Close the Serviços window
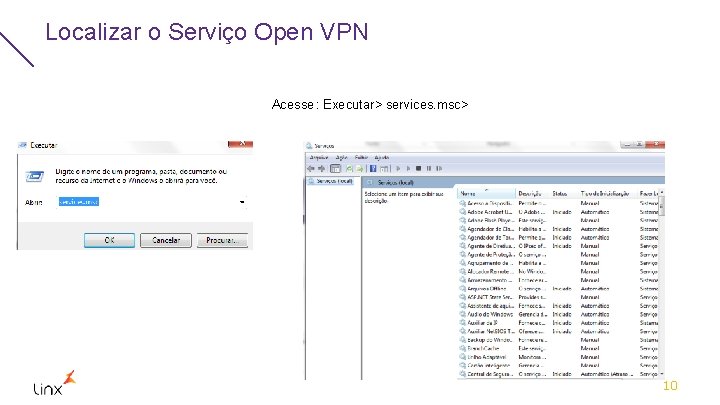Viewport: 720px width, 405px height. click(x=655, y=144)
